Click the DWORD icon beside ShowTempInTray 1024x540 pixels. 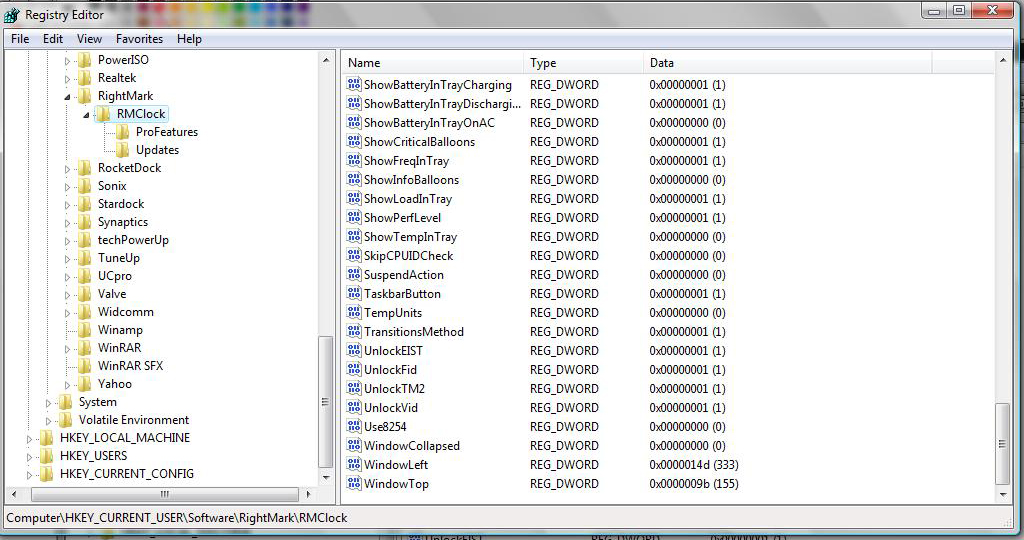[x=354, y=236]
